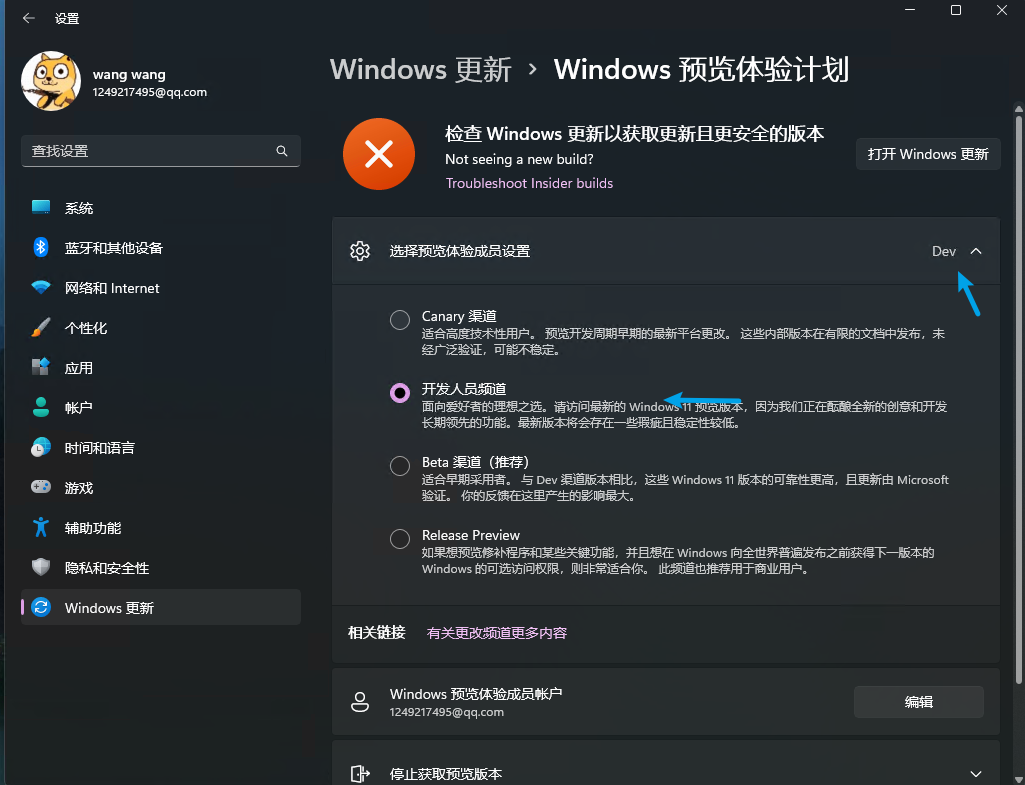Open 有关更改频道更多内容 link

(497, 633)
